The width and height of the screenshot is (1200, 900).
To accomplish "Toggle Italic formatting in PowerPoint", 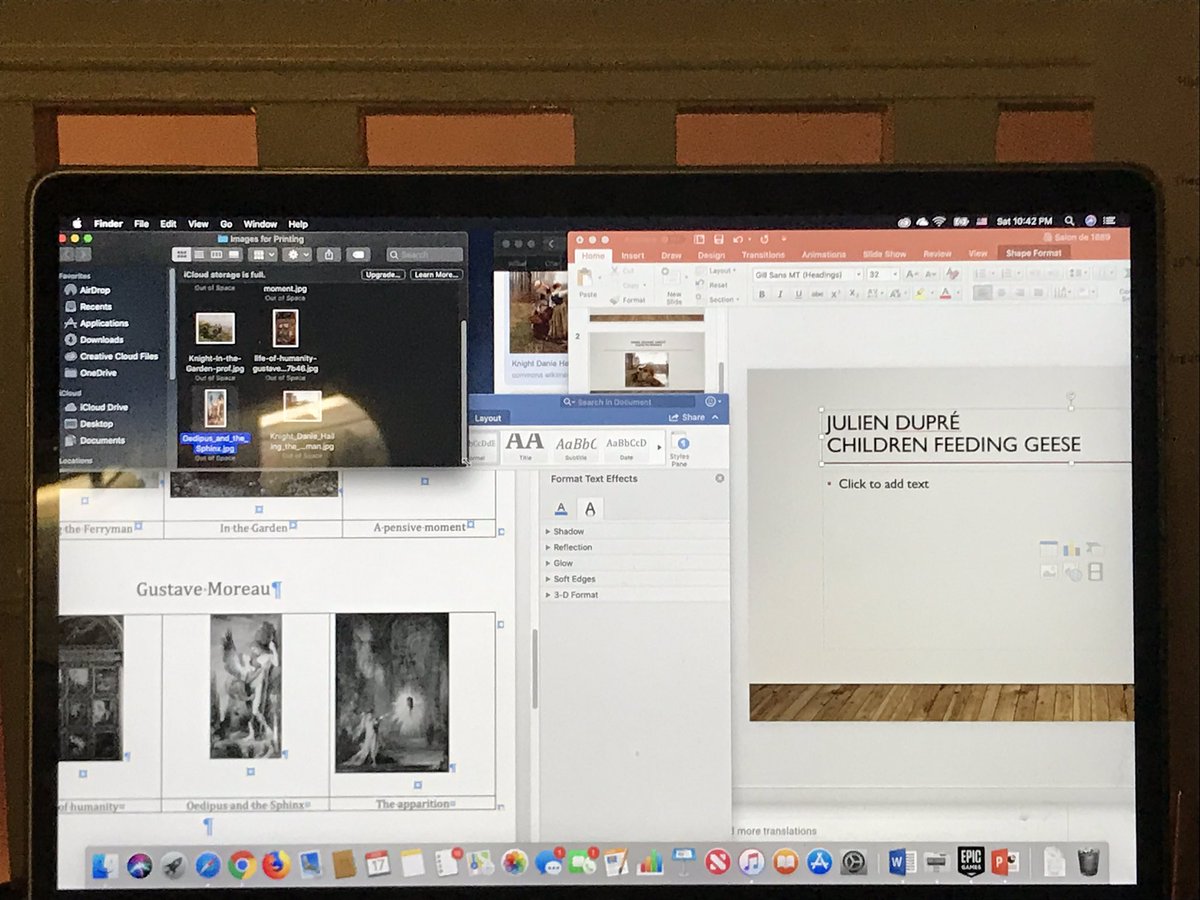I will tap(778, 294).
